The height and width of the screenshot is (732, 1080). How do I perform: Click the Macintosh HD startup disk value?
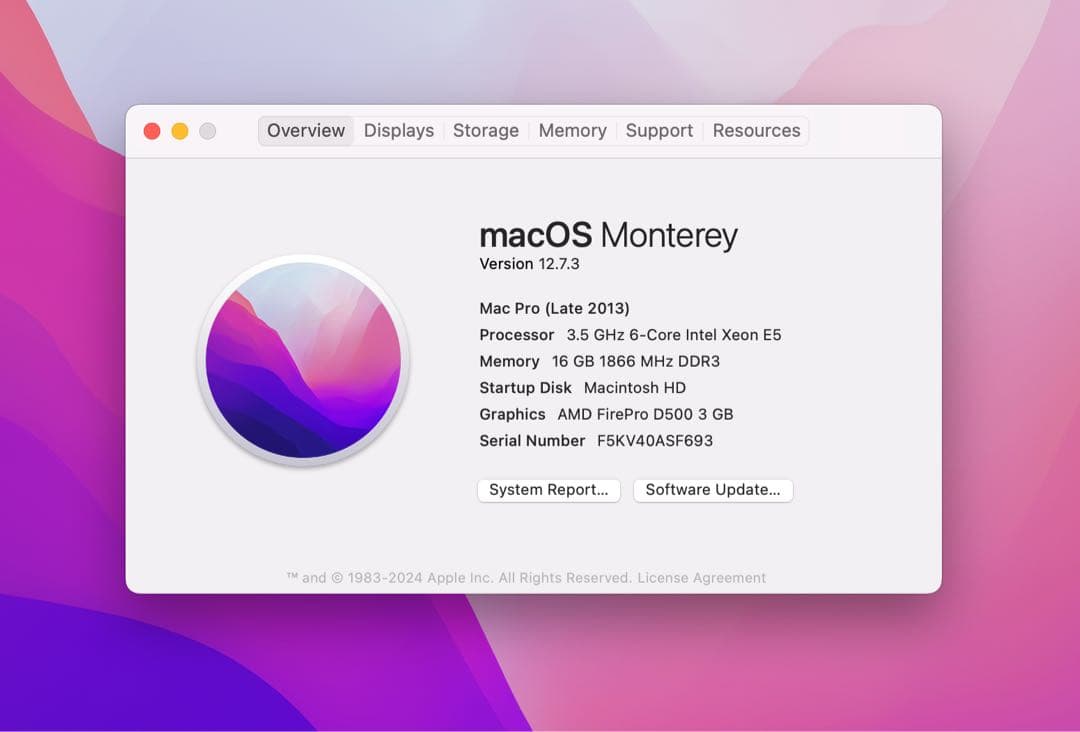pos(634,388)
